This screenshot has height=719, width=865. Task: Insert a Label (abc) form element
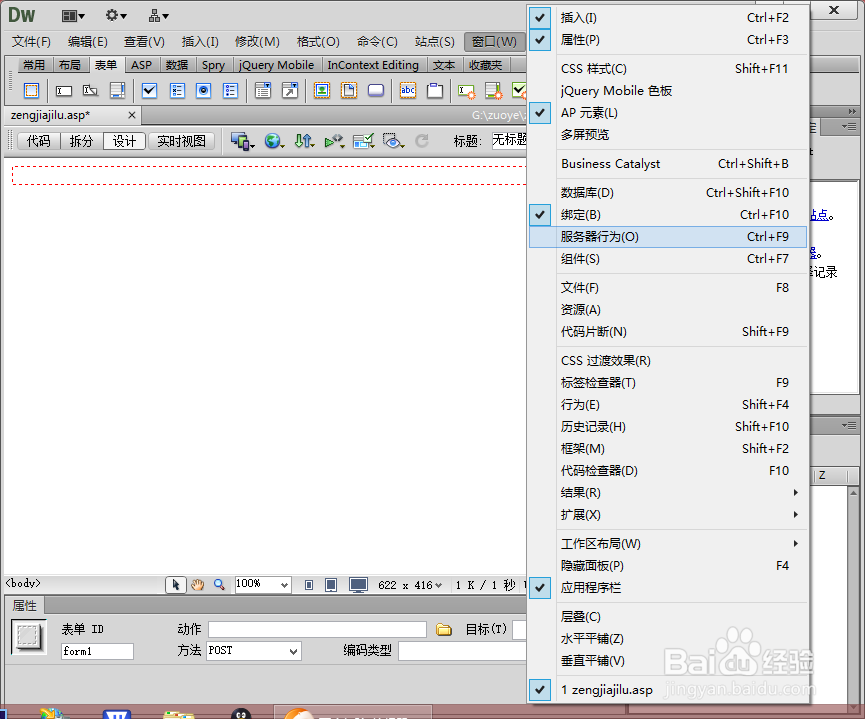coord(408,90)
